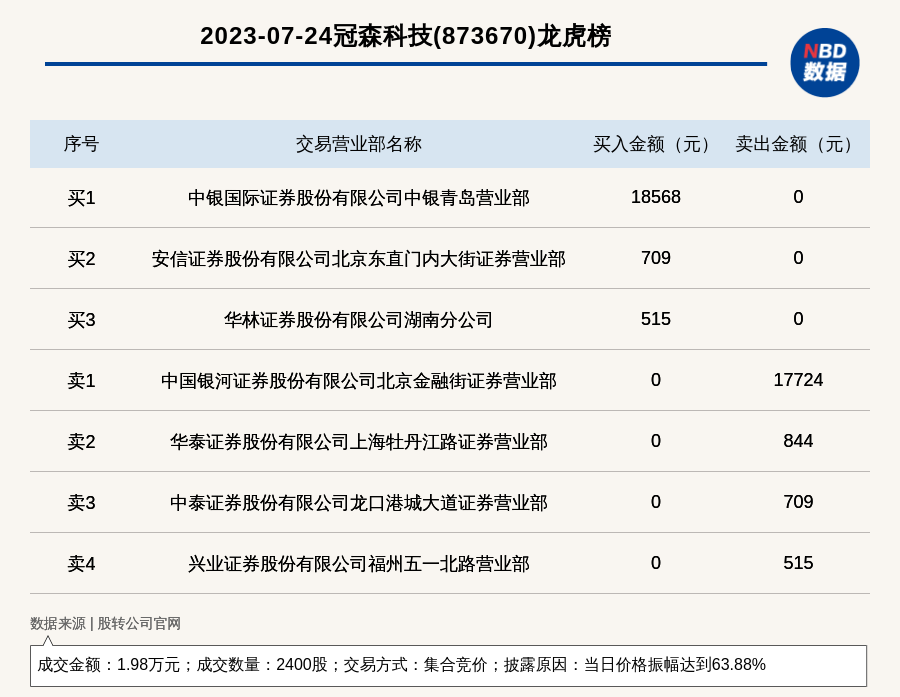The image size is (900, 697).
Task: Click the 成交金额 summary note box
Action: coord(448,665)
